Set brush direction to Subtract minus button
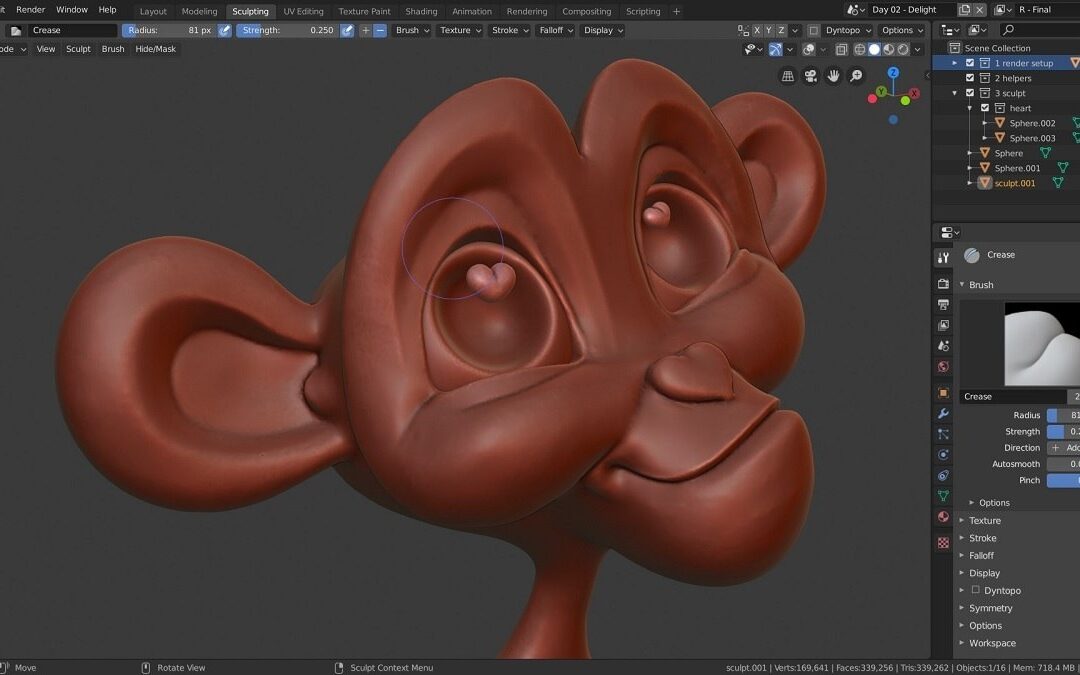Image resolution: width=1080 pixels, height=675 pixels. click(x=380, y=30)
